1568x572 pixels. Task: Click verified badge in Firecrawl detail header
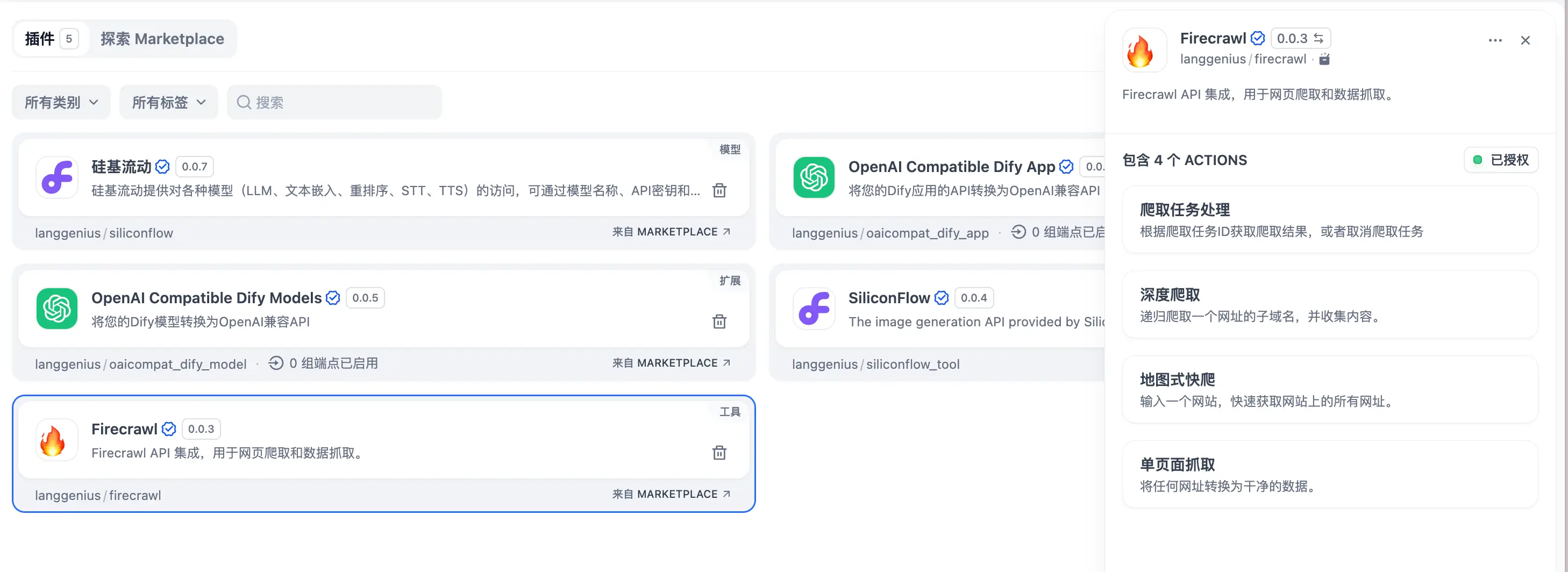pos(1258,38)
